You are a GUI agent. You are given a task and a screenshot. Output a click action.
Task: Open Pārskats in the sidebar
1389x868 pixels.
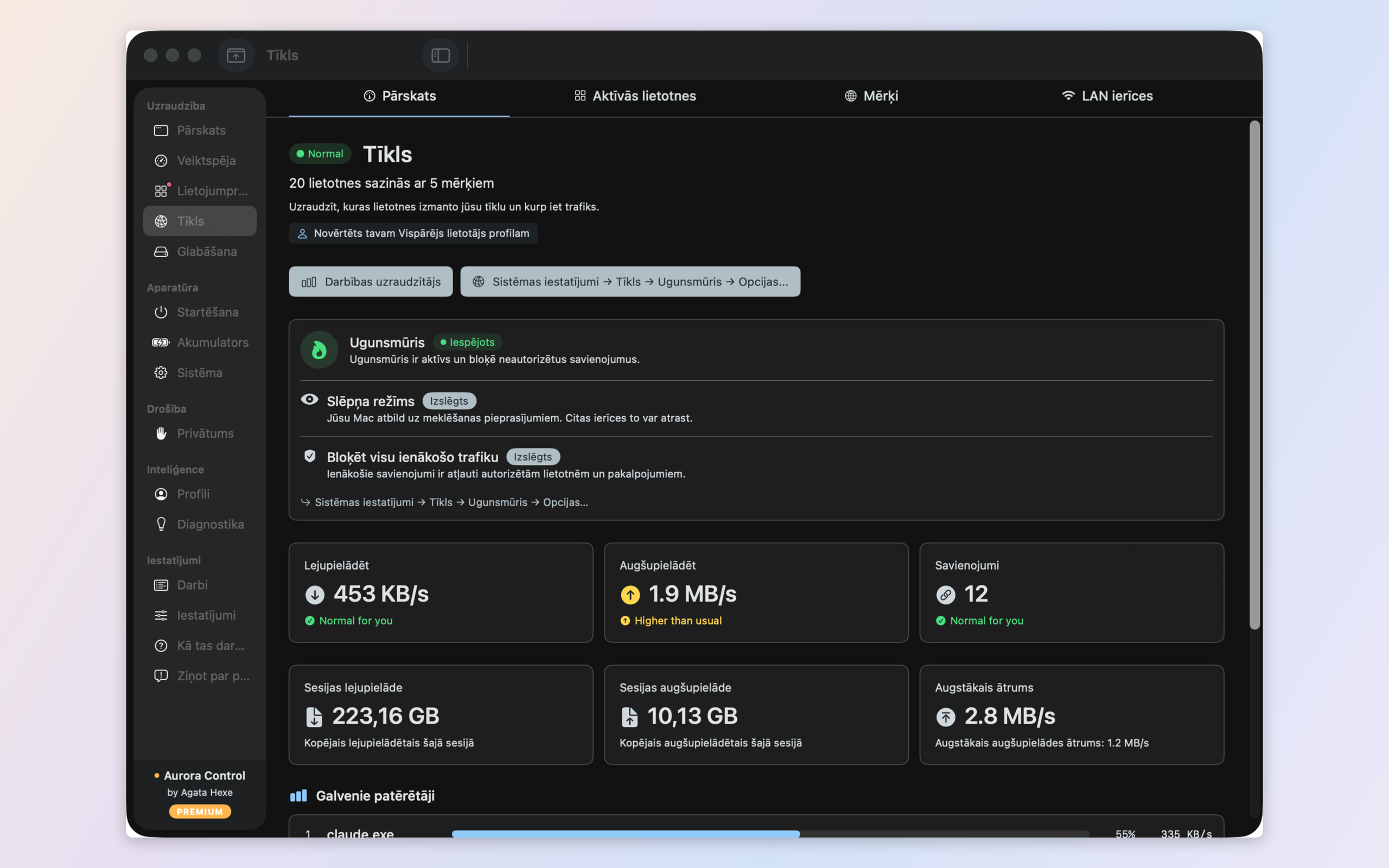[x=200, y=130]
